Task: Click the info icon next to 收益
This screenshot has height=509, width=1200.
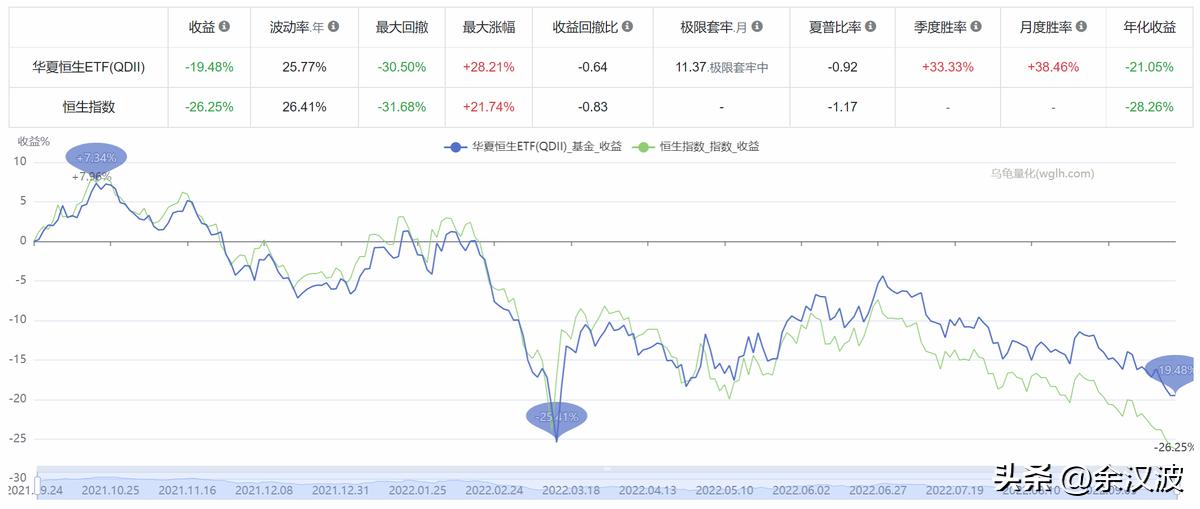Action: pos(224,27)
